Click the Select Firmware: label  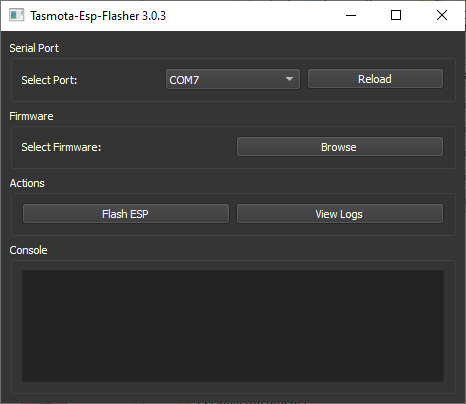click(61, 147)
